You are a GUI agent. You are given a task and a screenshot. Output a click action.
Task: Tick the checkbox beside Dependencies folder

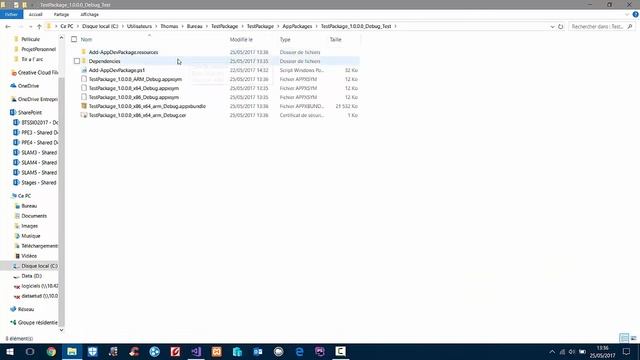point(77,61)
